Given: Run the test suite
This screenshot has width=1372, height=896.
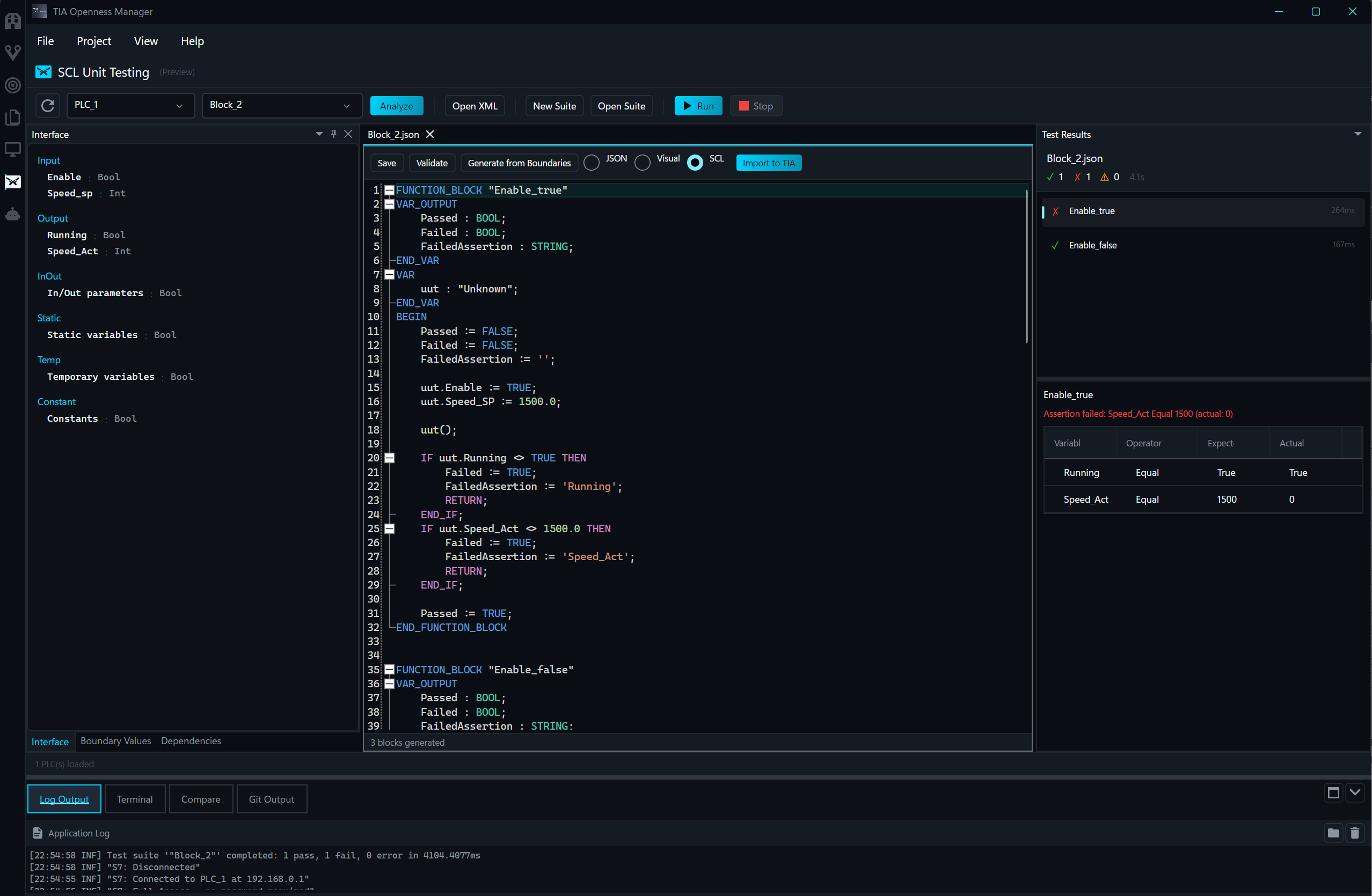Looking at the screenshot, I should pyautogui.click(x=698, y=106).
